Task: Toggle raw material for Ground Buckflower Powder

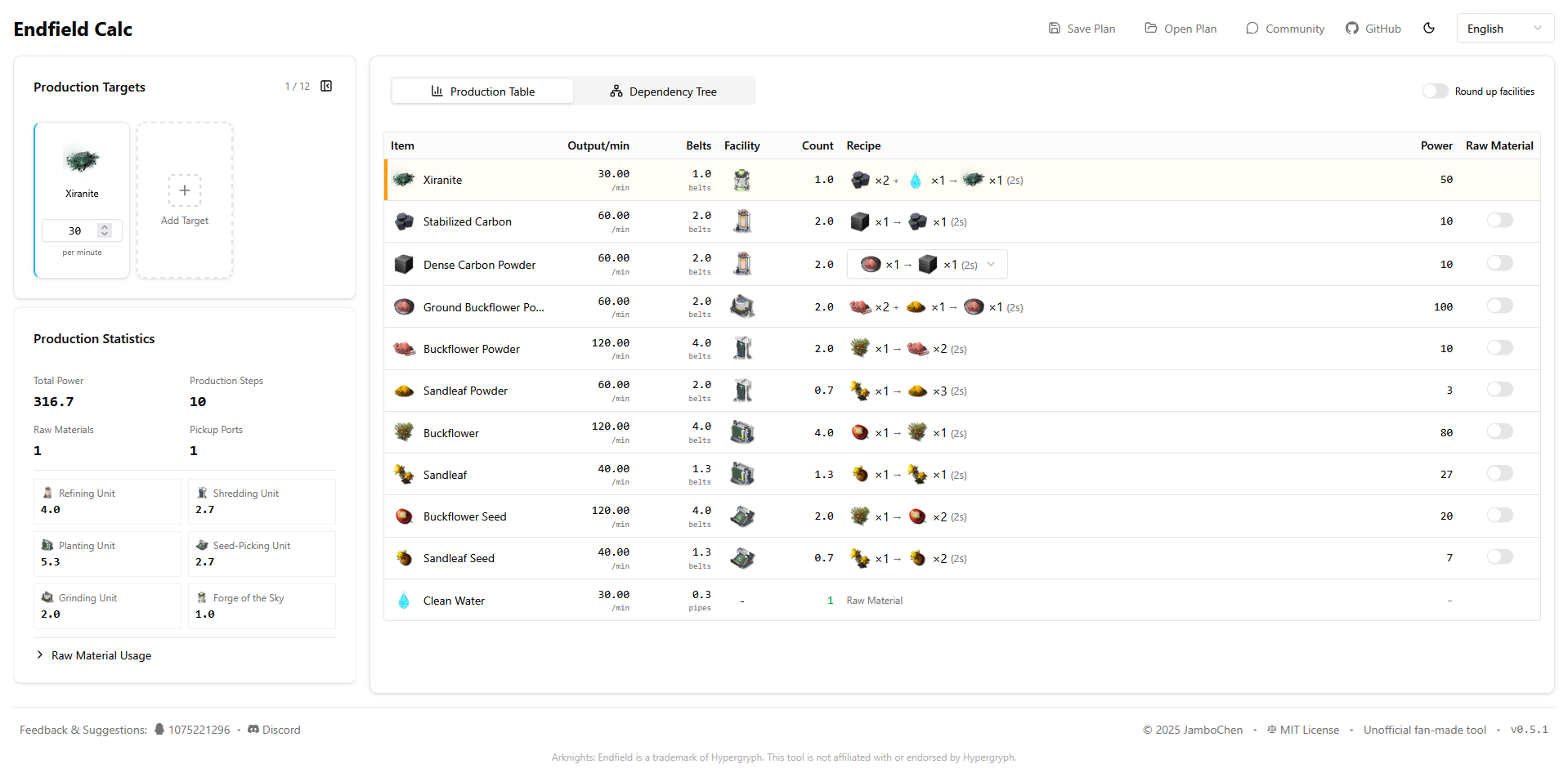Action: (1500, 306)
